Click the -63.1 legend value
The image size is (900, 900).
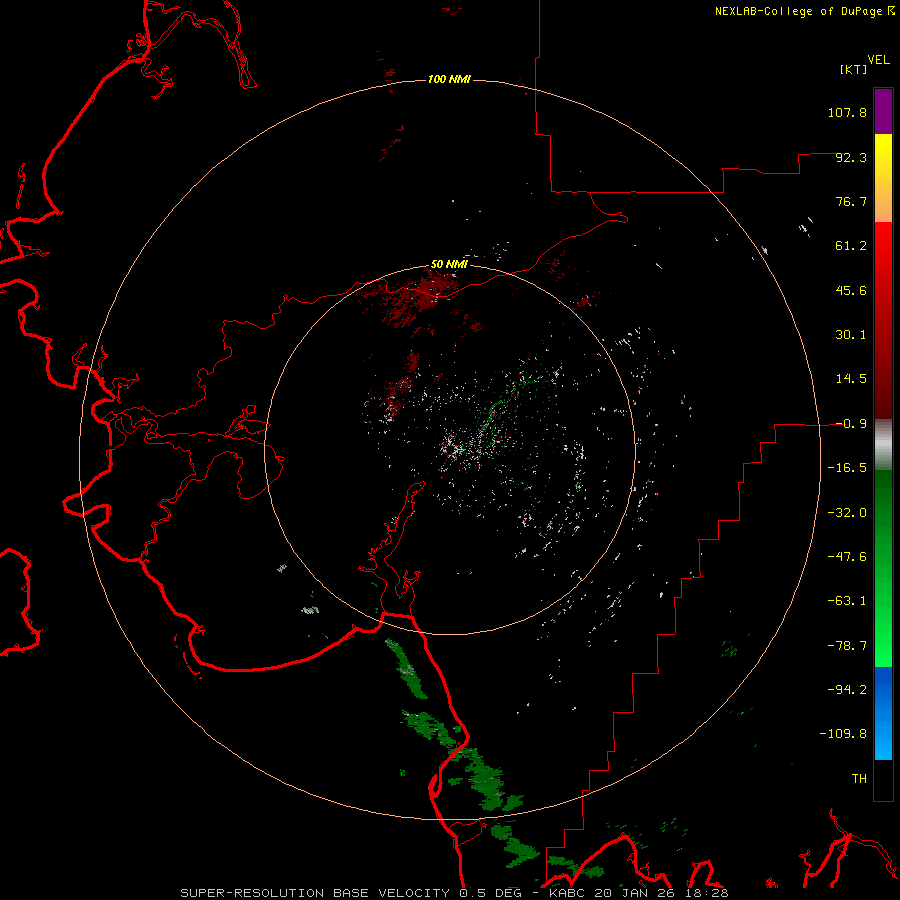(847, 601)
